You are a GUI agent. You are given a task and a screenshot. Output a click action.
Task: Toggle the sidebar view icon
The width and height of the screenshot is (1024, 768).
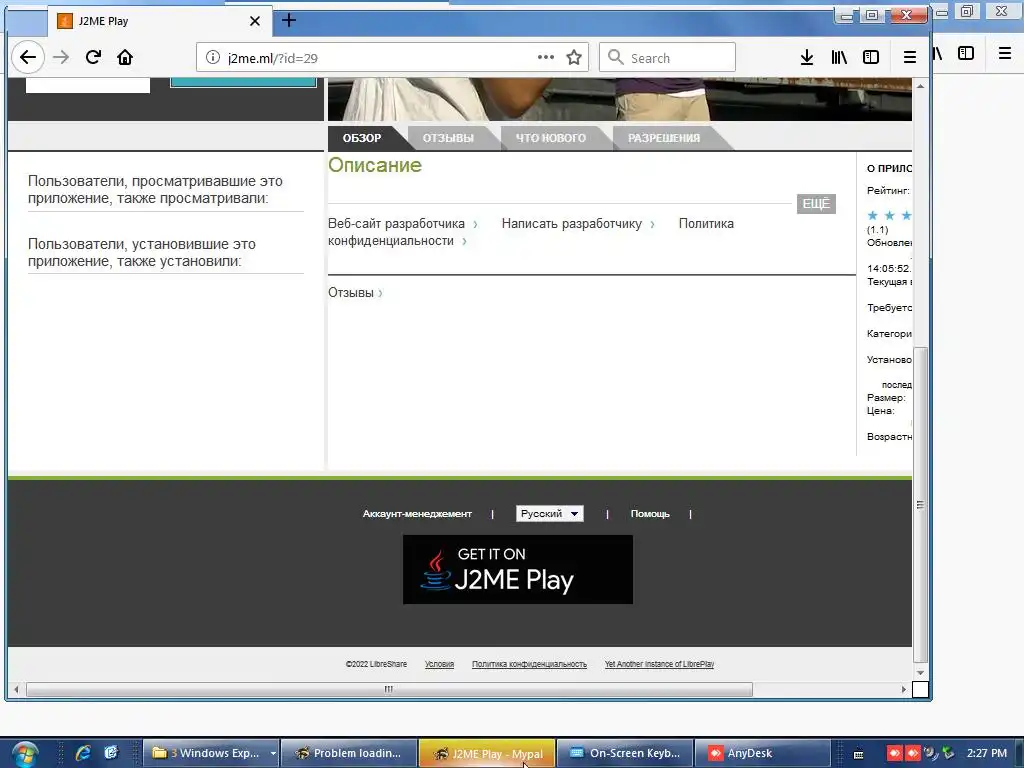pyautogui.click(x=871, y=57)
